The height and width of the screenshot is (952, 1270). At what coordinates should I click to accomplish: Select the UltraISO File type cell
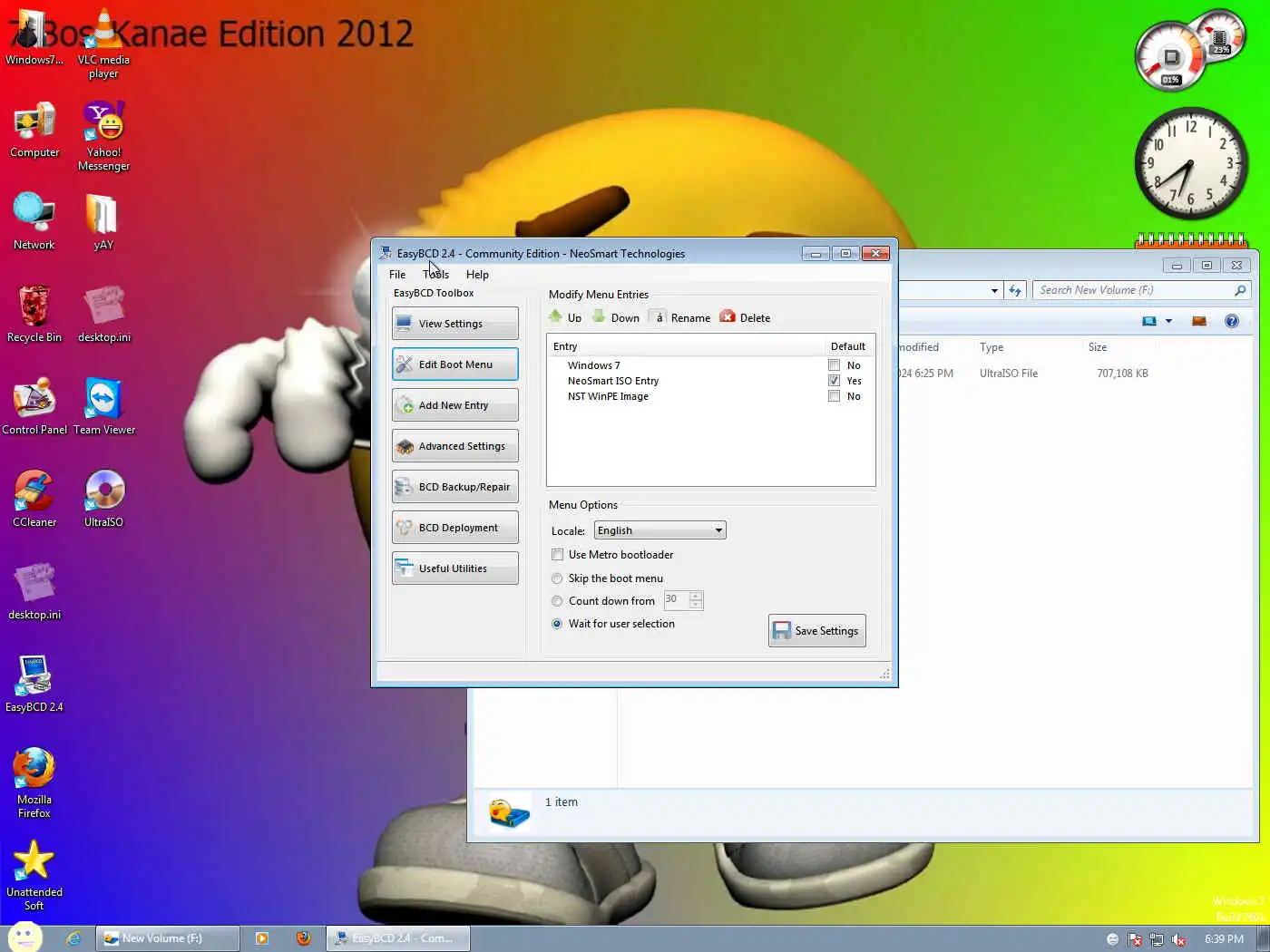1009,374
